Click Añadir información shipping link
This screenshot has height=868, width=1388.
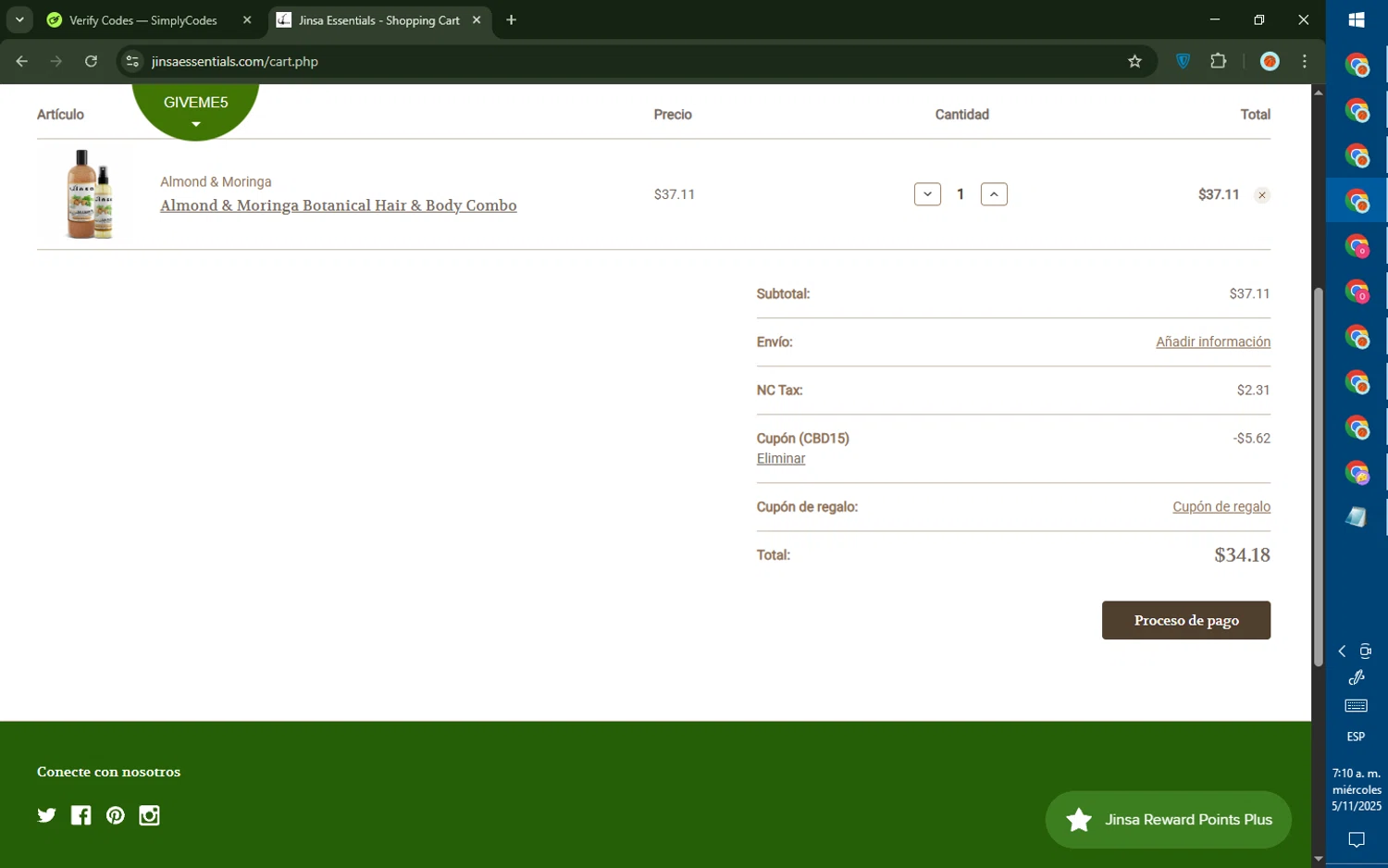pyautogui.click(x=1212, y=342)
